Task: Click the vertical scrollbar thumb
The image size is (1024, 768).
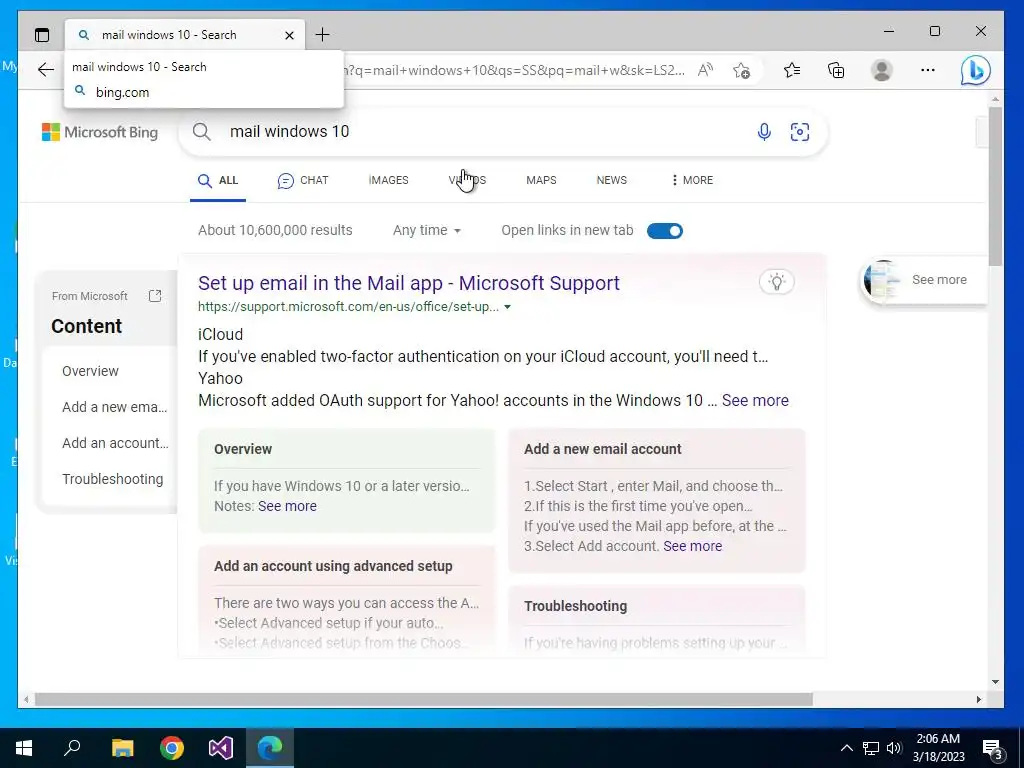Action: point(995,186)
